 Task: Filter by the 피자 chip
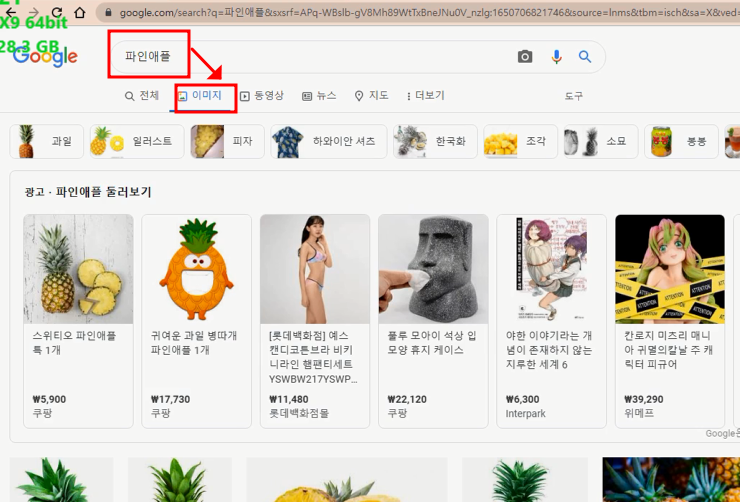[227, 141]
